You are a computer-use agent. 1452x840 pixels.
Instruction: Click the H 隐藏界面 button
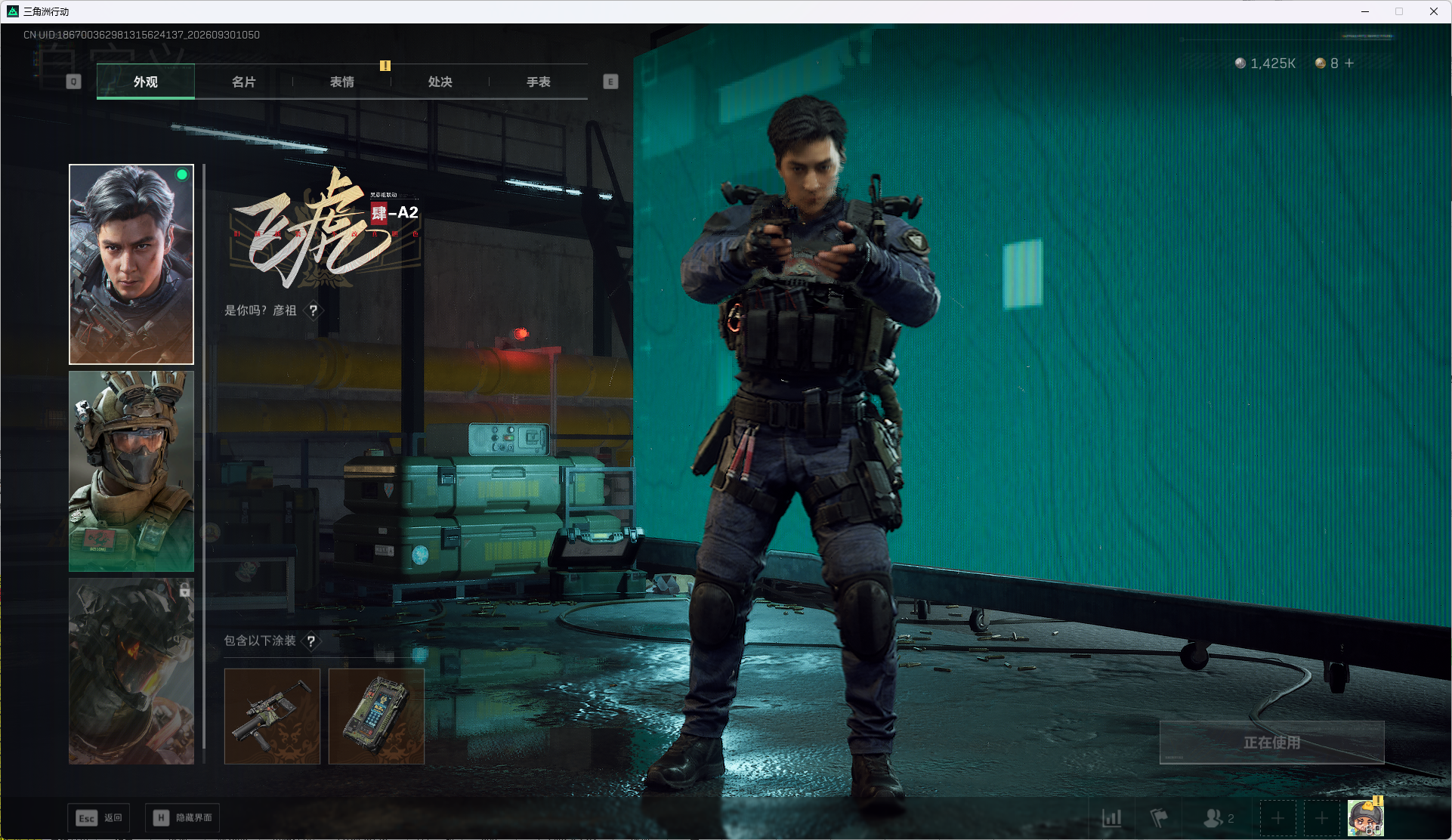coord(182,818)
